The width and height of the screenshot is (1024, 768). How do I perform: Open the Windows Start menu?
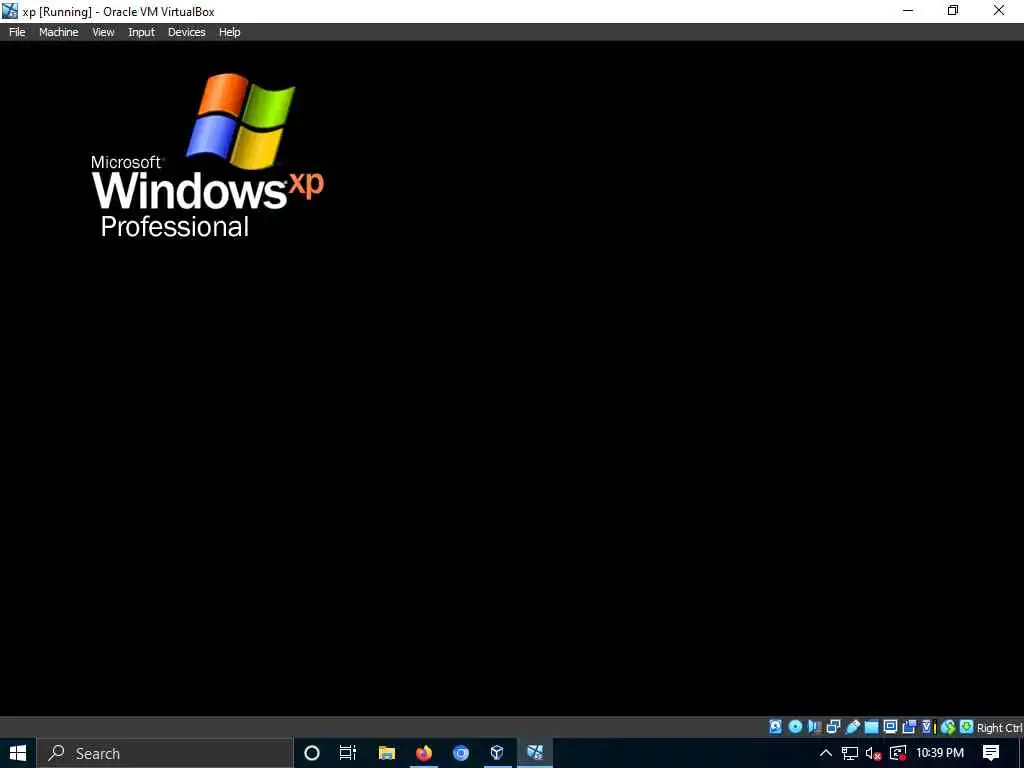18,753
